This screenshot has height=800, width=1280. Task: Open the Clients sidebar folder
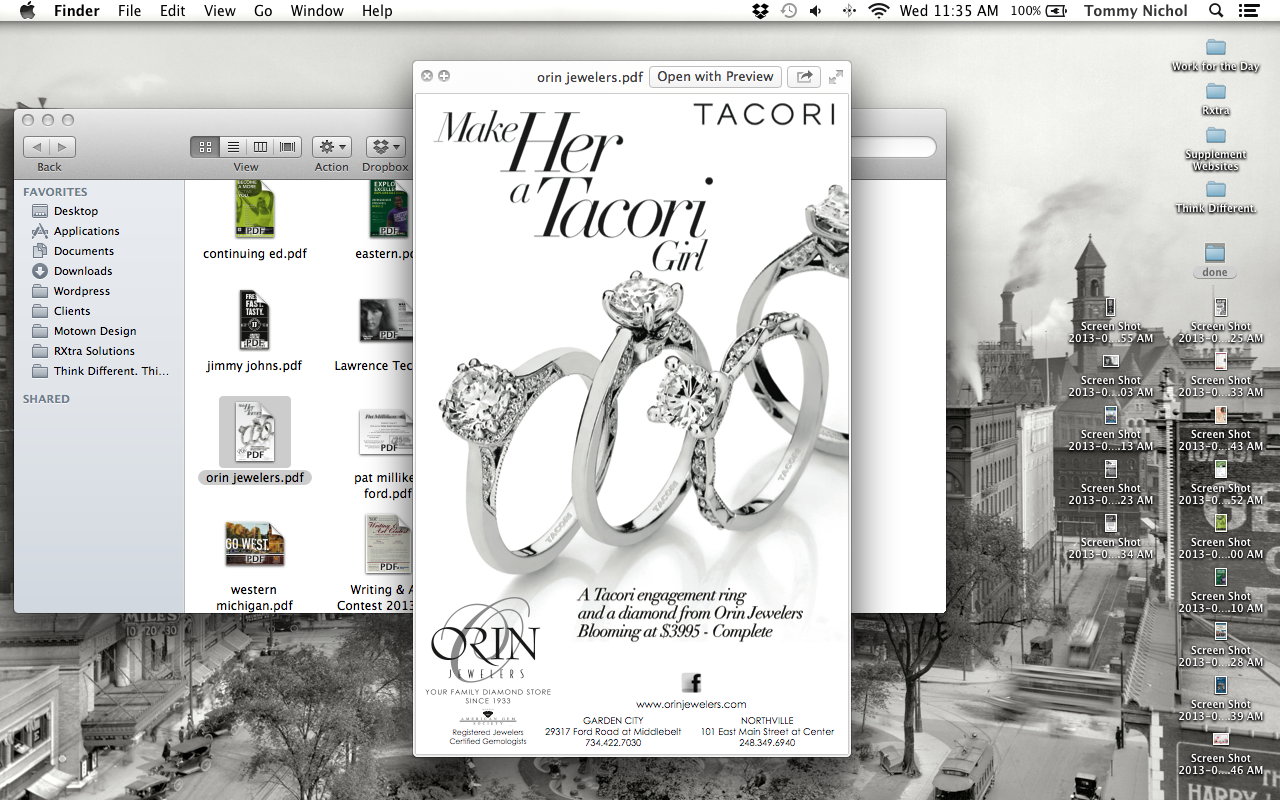point(72,311)
